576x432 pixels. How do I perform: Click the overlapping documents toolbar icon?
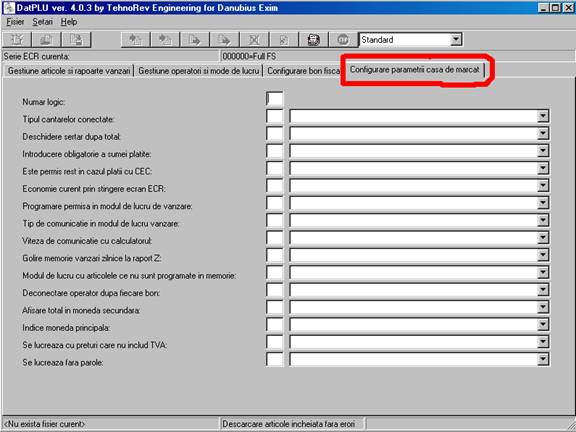point(46,40)
